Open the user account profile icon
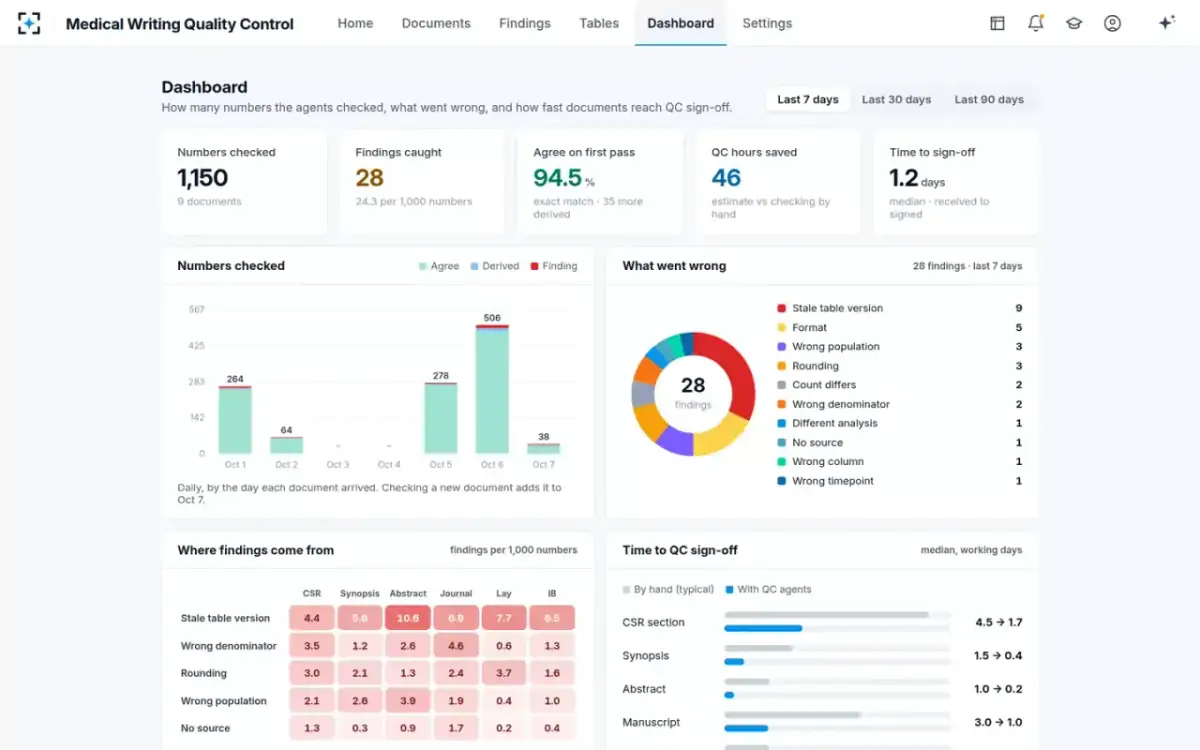Image resolution: width=1200 pixels, height=750 pixels. (x=1112, y=23)
